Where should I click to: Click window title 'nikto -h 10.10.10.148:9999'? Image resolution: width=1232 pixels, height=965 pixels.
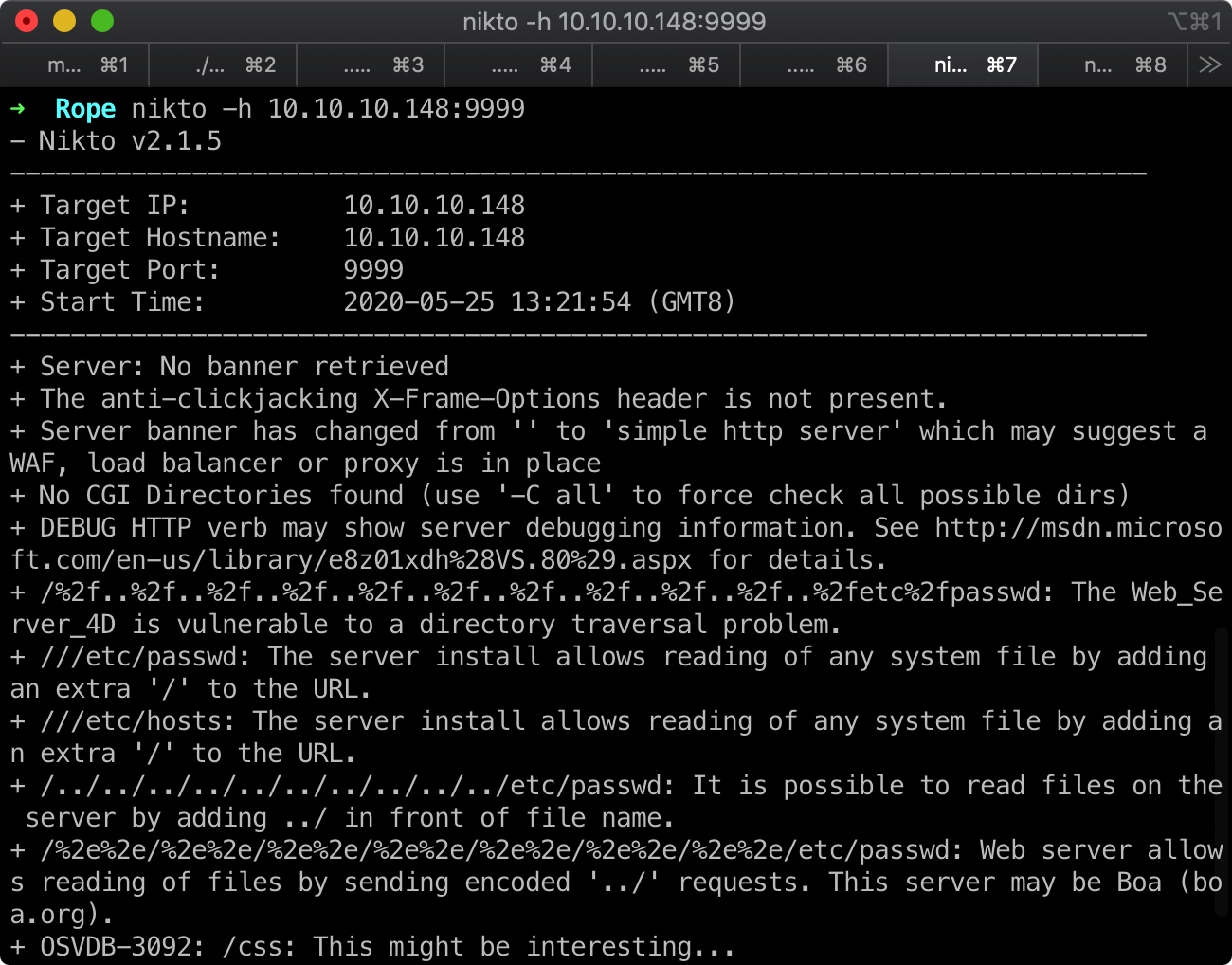point(614,21)
